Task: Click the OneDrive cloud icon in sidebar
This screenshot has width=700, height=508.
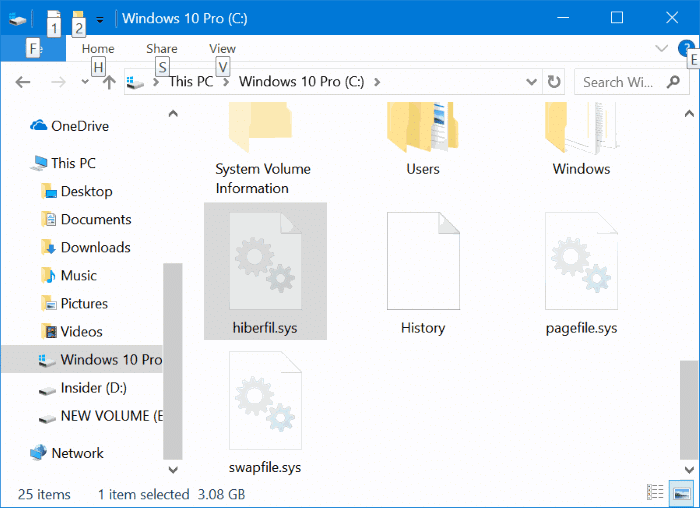Action: tap(38, 125)
